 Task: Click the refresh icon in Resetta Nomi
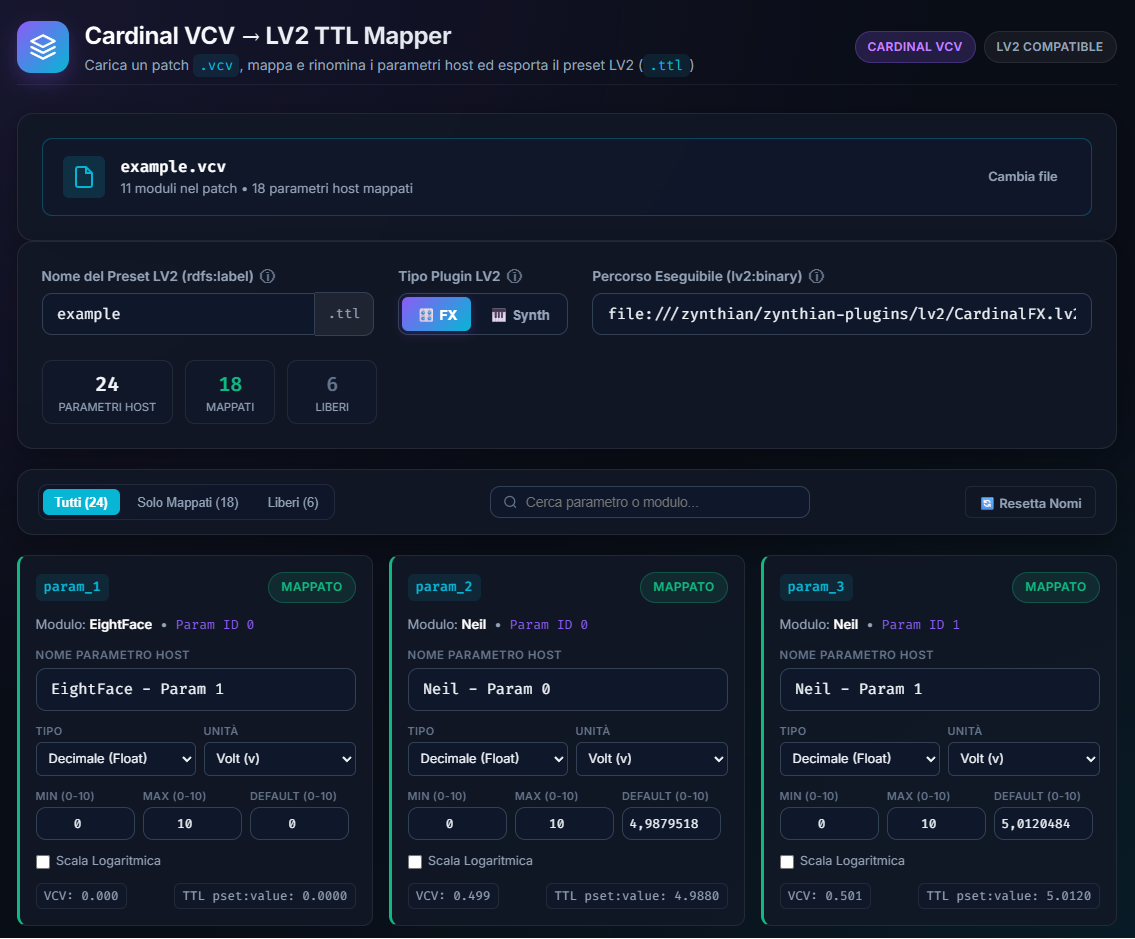coord(987,503)
